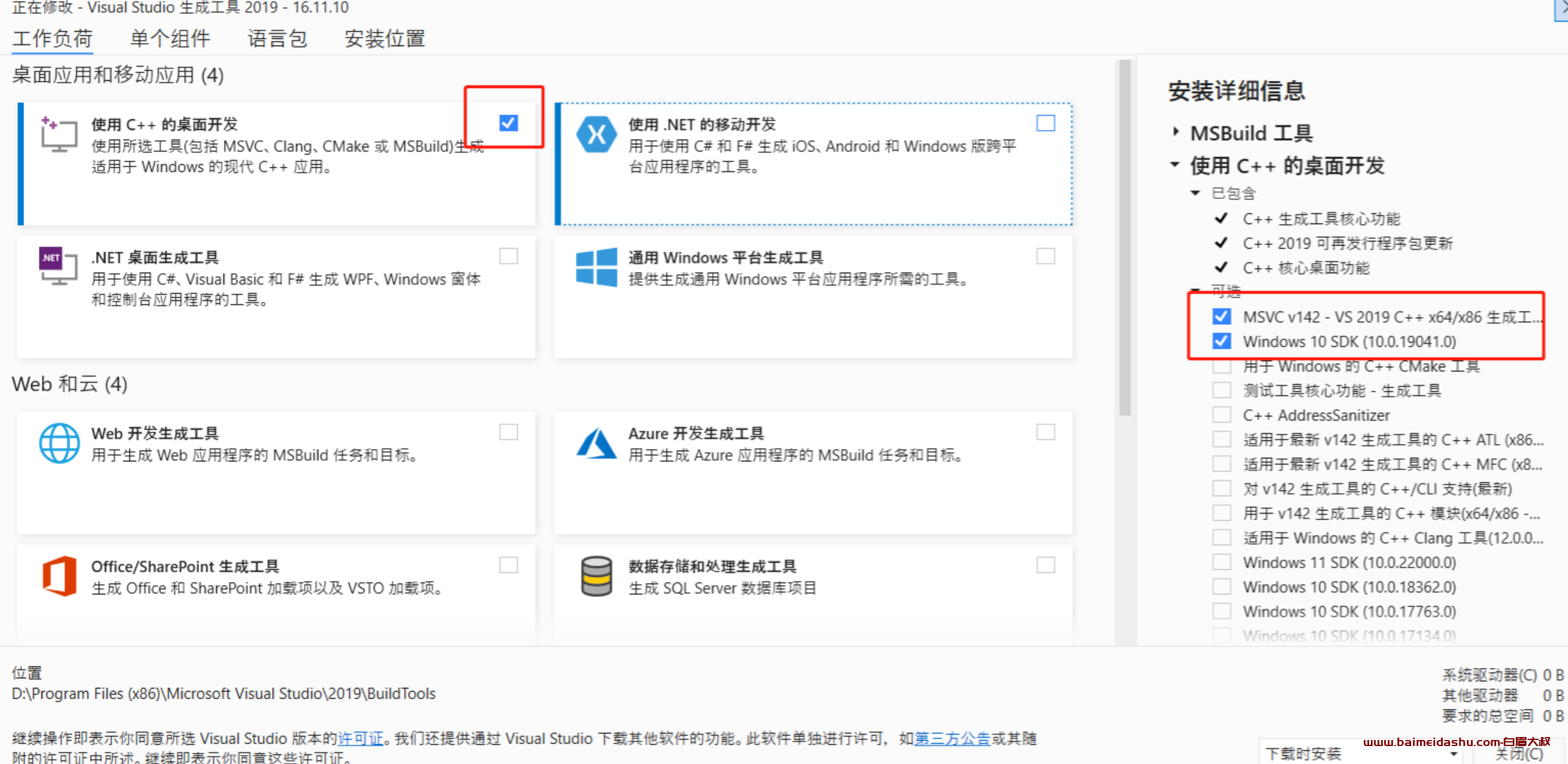Select the Office/SharePoint 生成工具 workload title
This screenshot has width=1568, height=764.
[x=185, y=566]
